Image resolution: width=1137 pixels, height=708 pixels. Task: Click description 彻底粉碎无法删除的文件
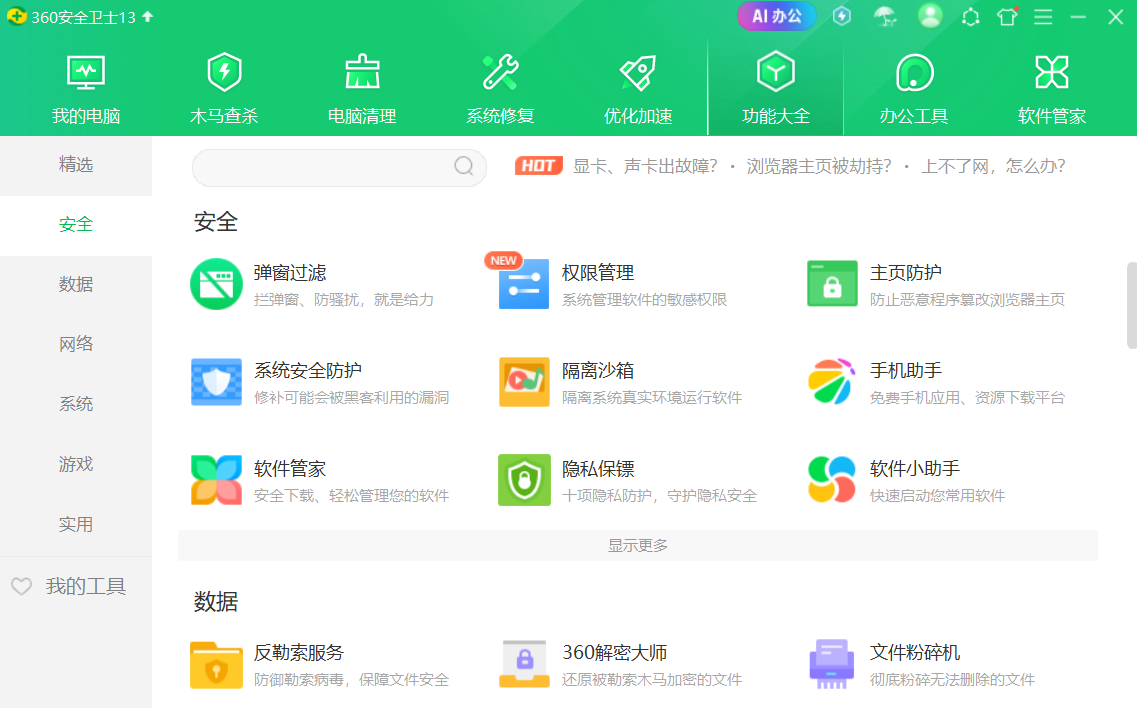tap(952, 680)
